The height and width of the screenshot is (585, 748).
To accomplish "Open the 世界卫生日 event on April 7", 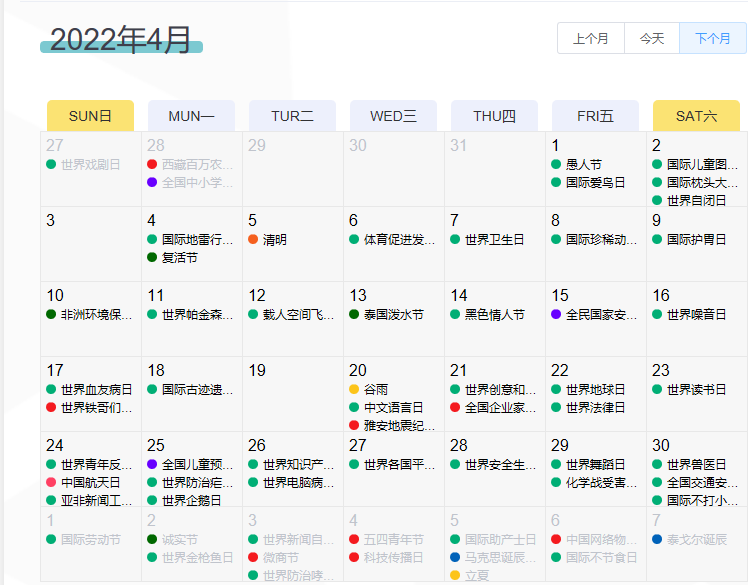I will pyautogui.click(x=494, y=240).
